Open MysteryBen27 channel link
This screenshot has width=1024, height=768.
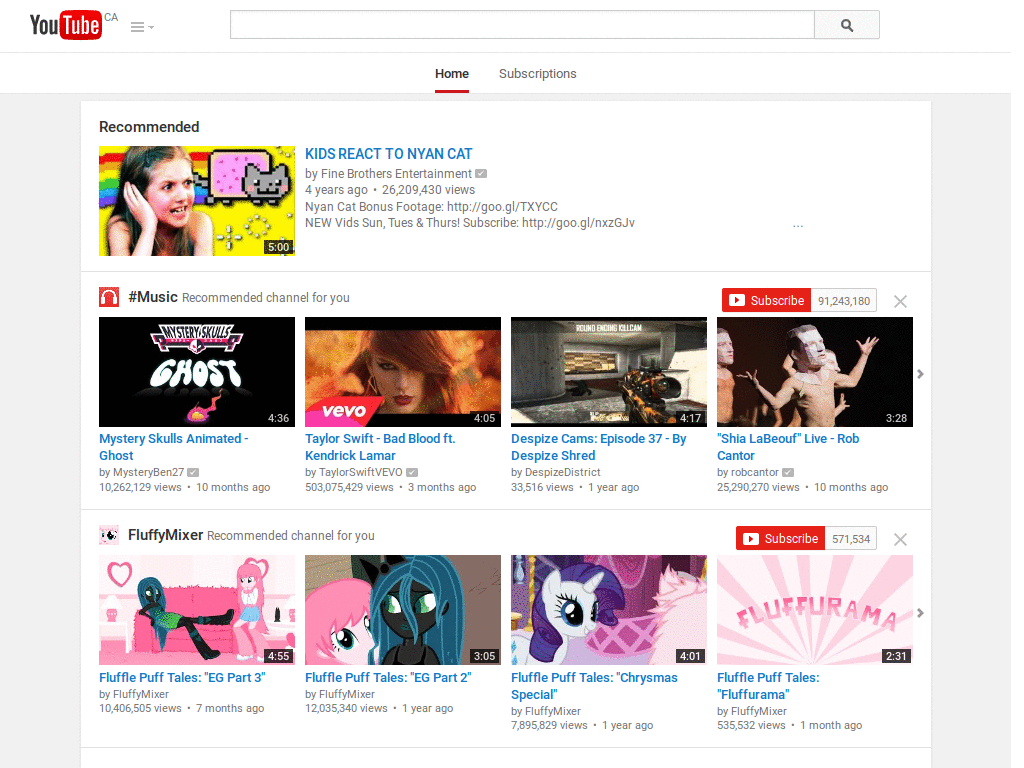pos(148,472)
